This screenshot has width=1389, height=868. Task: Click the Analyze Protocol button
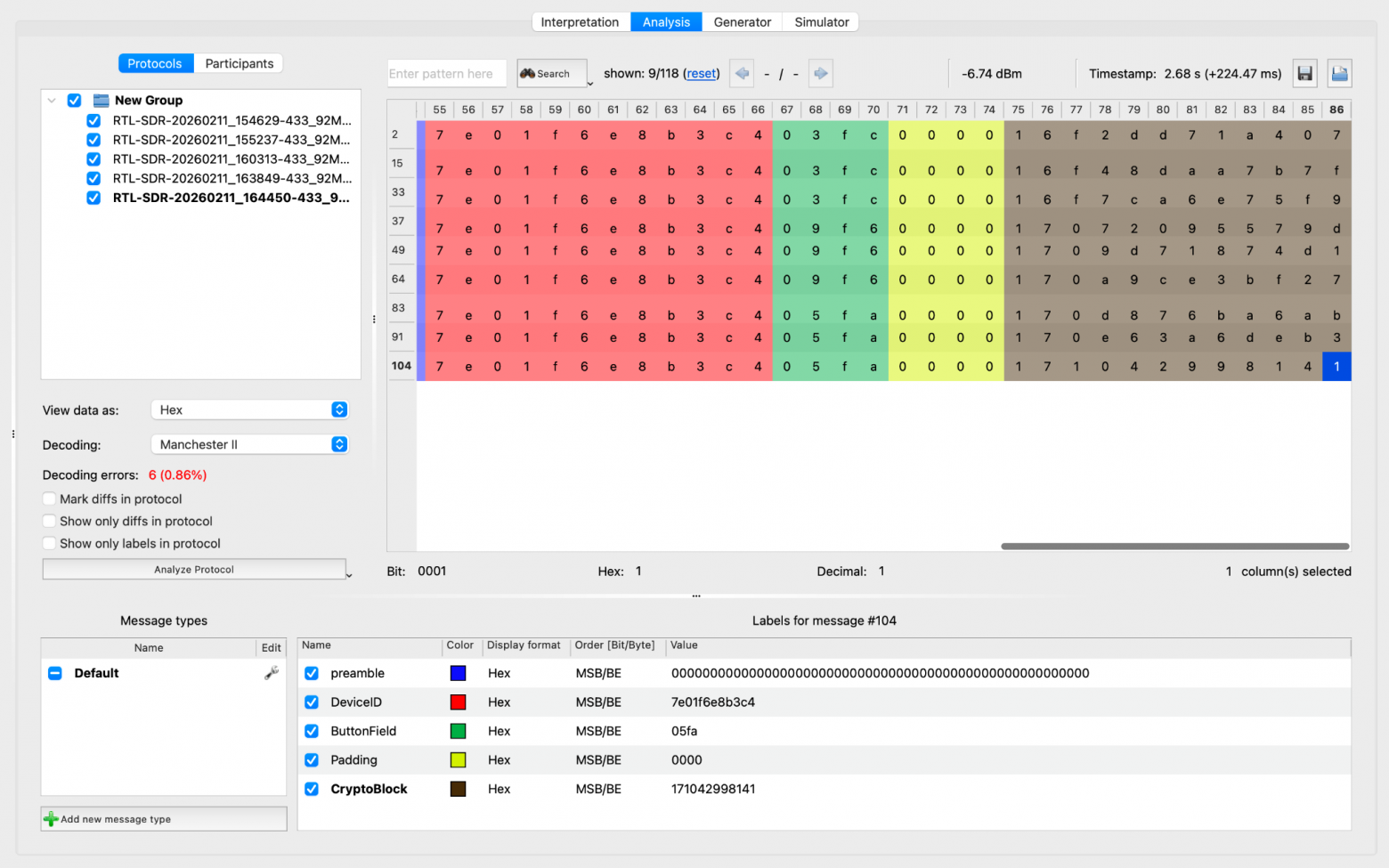coord(194,570)
